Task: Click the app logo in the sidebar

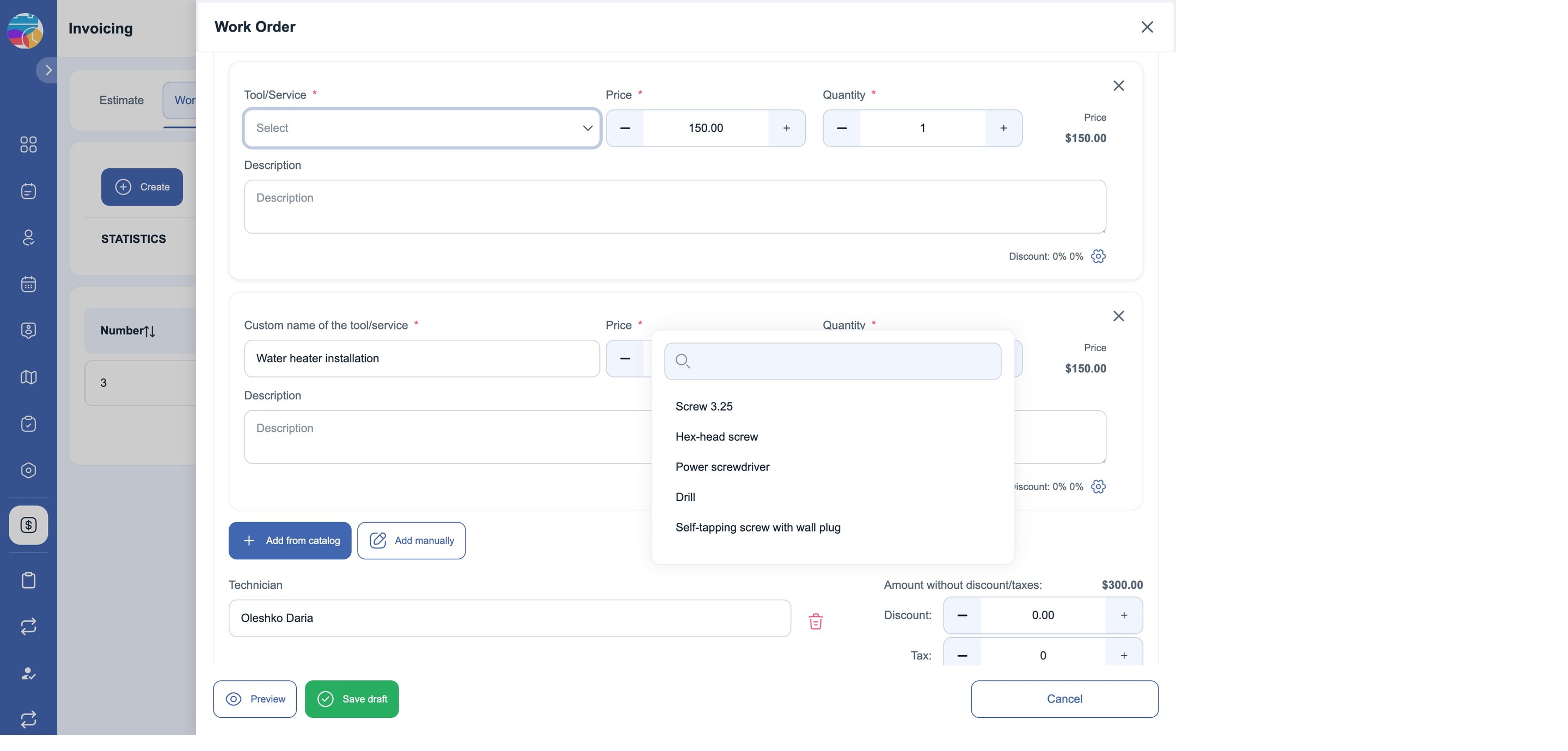Action: pyautogui.click(x=25, y=30)
